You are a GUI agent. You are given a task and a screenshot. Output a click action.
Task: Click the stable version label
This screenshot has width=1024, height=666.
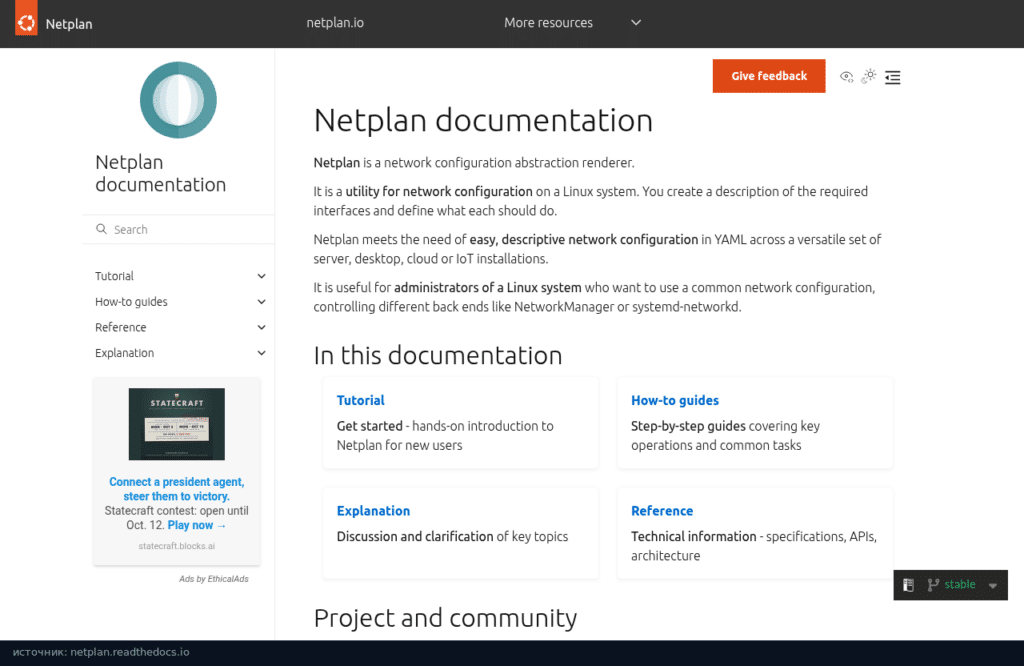pos(960,584)
